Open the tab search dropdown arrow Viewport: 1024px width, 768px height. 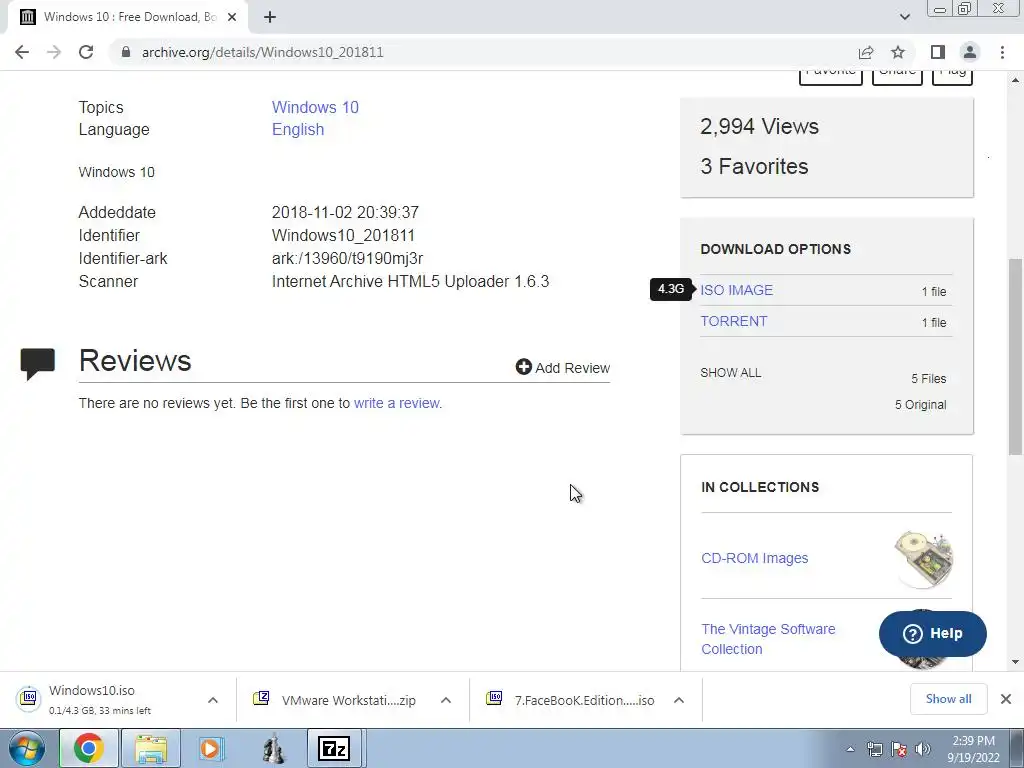point(904,17)
